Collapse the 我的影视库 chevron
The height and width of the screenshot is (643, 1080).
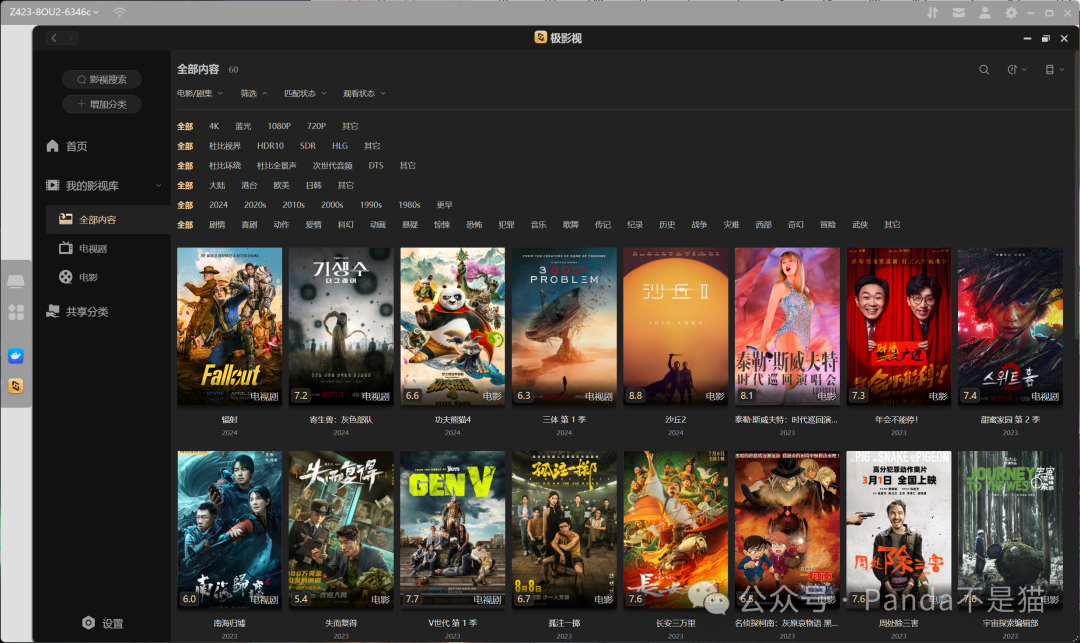point(158,185)
